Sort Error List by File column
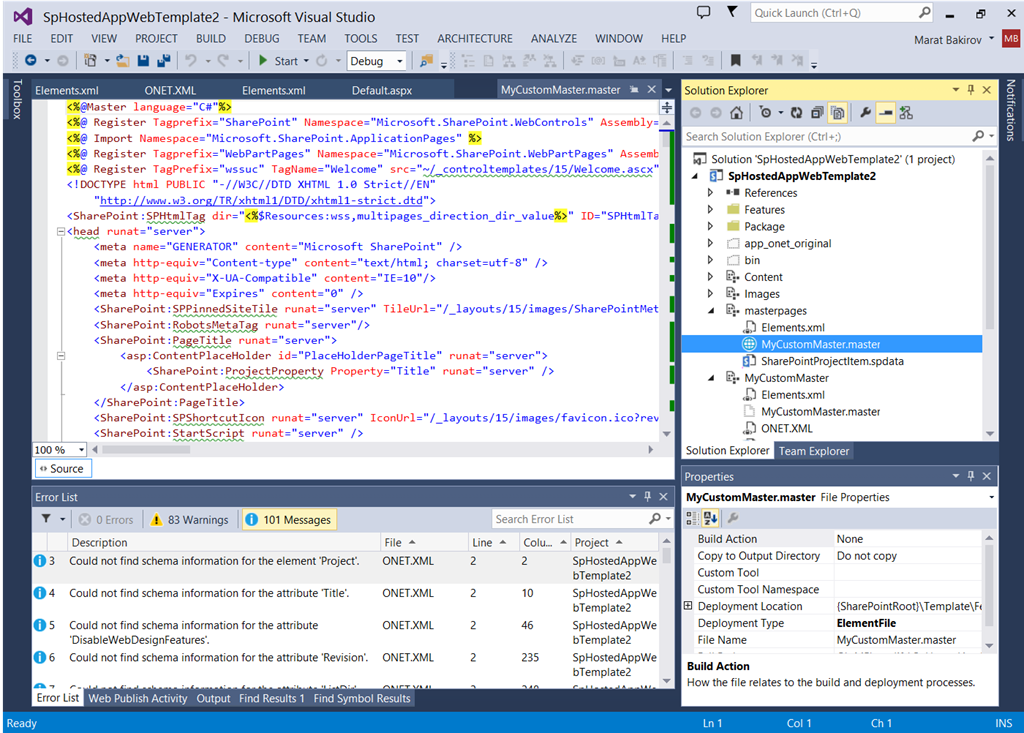 pyautogui.click(x=400, y=542)
